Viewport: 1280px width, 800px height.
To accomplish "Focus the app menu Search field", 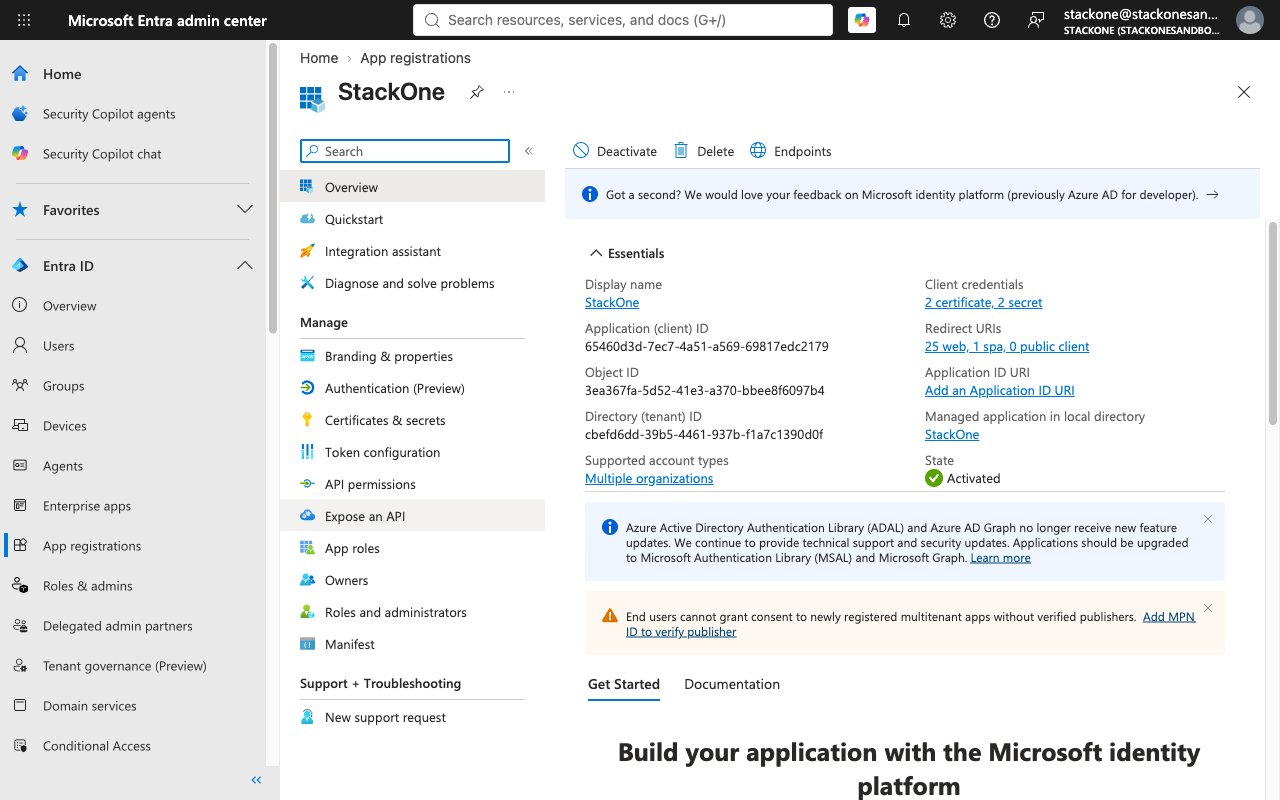I will 405,151.
